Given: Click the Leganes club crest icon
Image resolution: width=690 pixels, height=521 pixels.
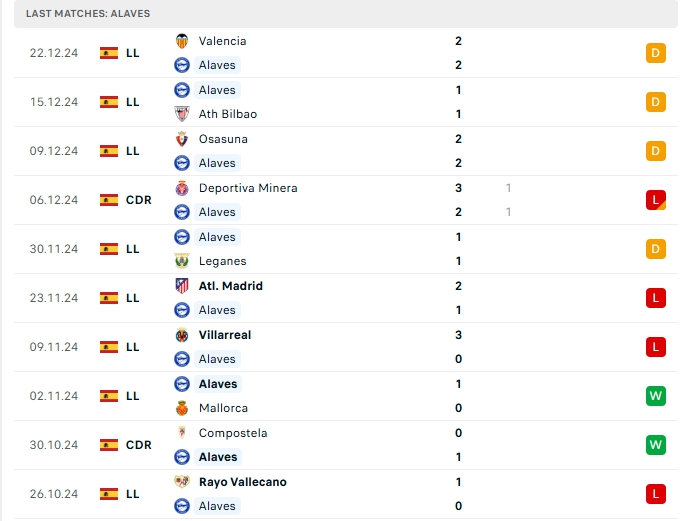Looking at the screenshot, I should (x=182, y=261).
